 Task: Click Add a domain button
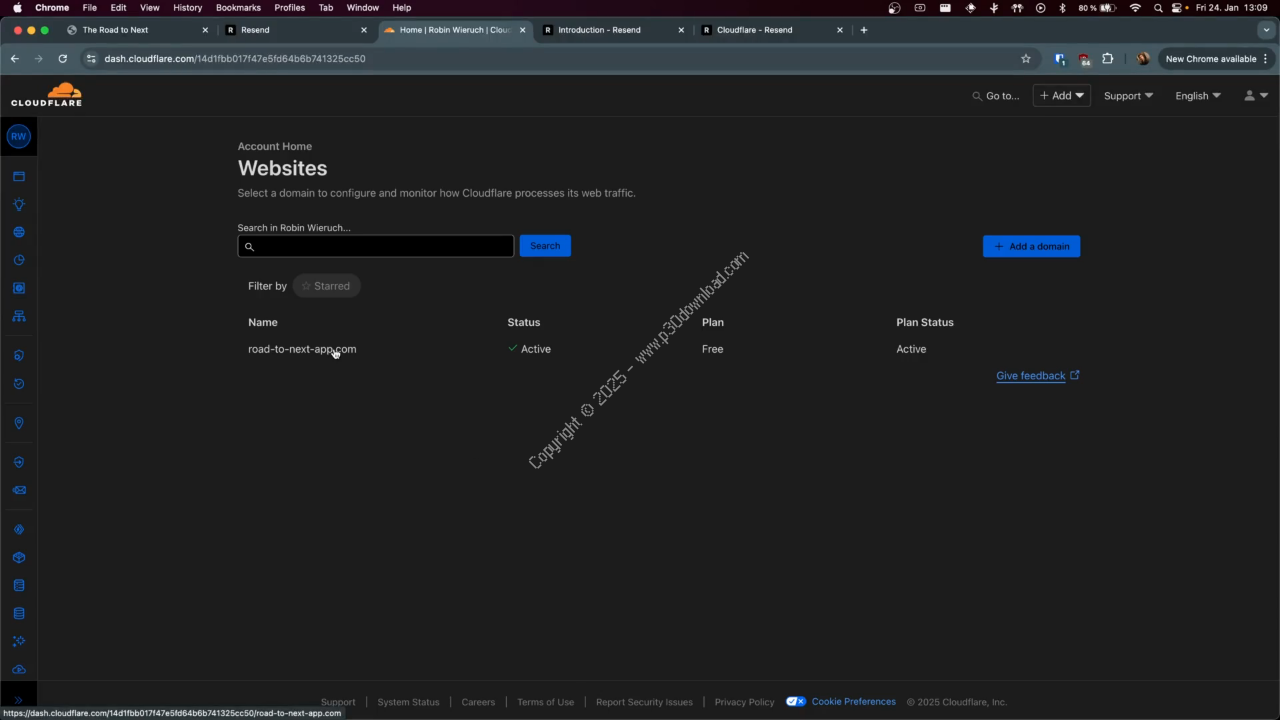point(1031,246)
